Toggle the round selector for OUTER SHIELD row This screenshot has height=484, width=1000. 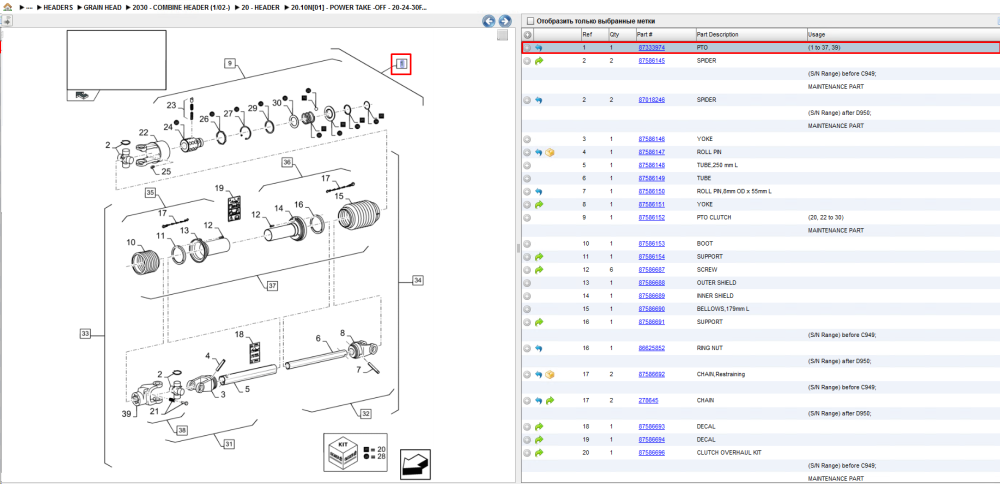tap(527, 282)
